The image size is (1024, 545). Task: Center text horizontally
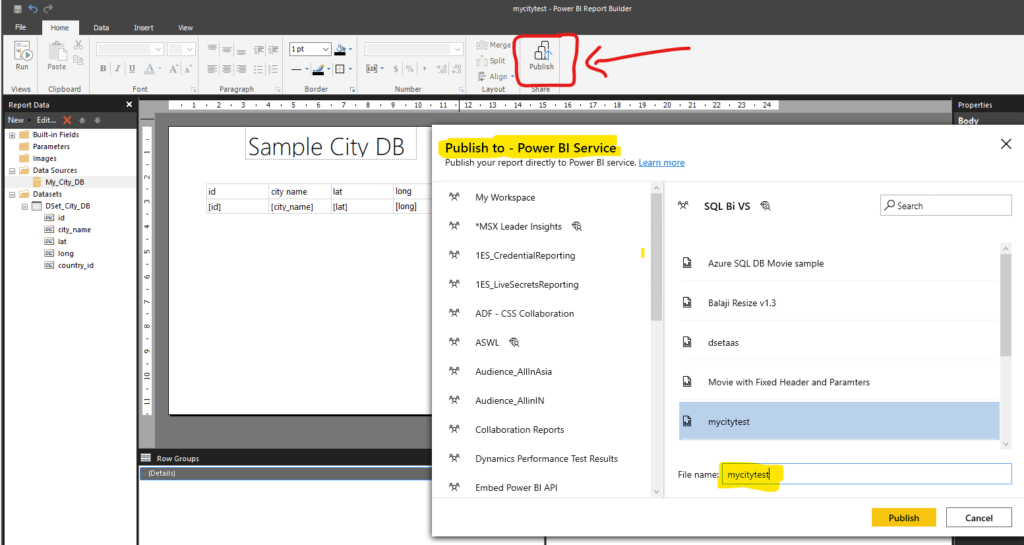click(x=227, y=69)
